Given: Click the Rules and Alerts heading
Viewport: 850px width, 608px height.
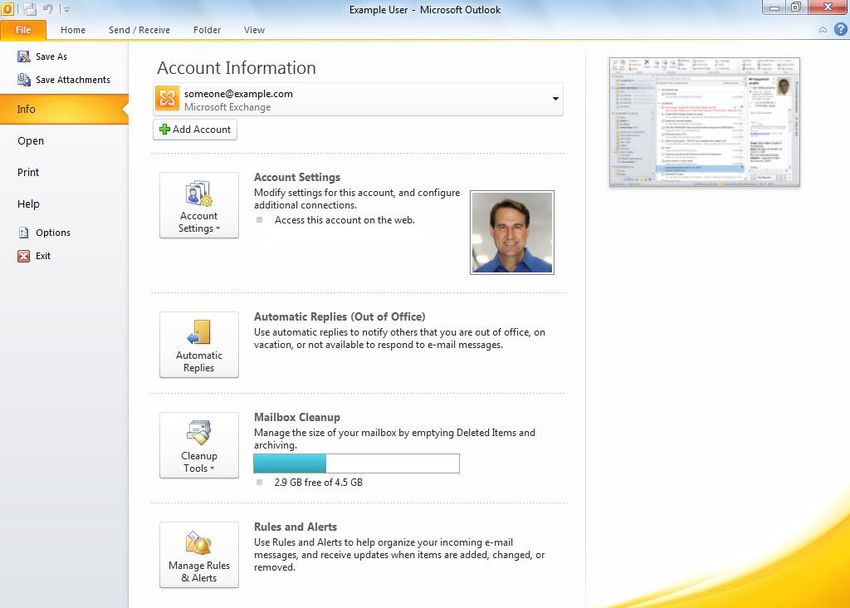Looking at the screenshot, I should 295,527.
